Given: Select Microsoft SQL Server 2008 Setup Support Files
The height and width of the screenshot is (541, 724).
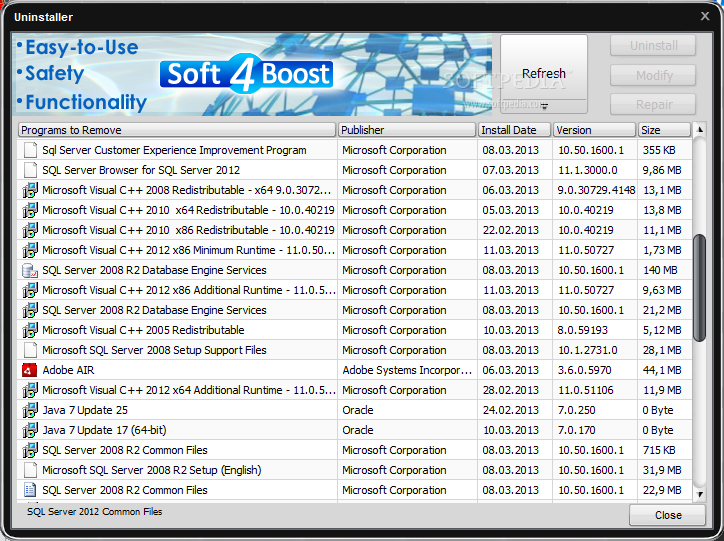Looking at the screenshot, I should coord(154,350).
